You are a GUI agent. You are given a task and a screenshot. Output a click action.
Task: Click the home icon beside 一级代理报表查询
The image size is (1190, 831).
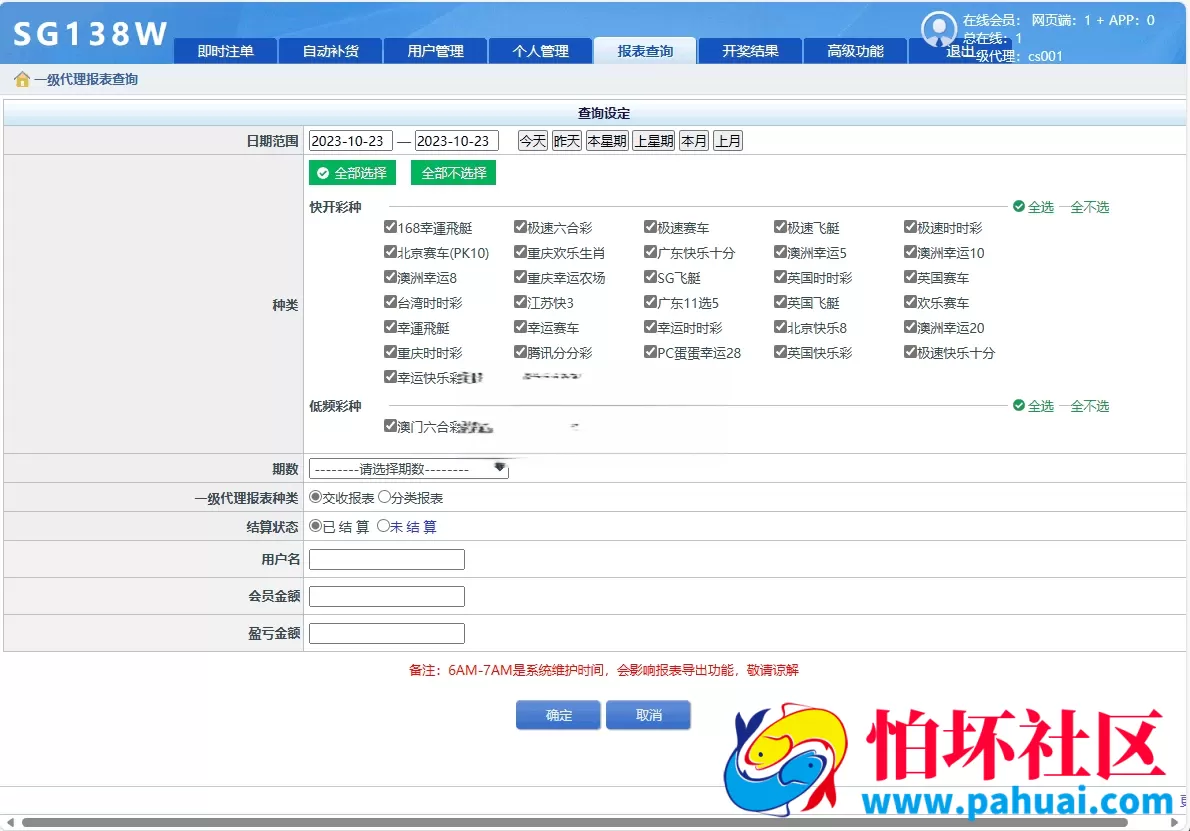pos(22,79)
